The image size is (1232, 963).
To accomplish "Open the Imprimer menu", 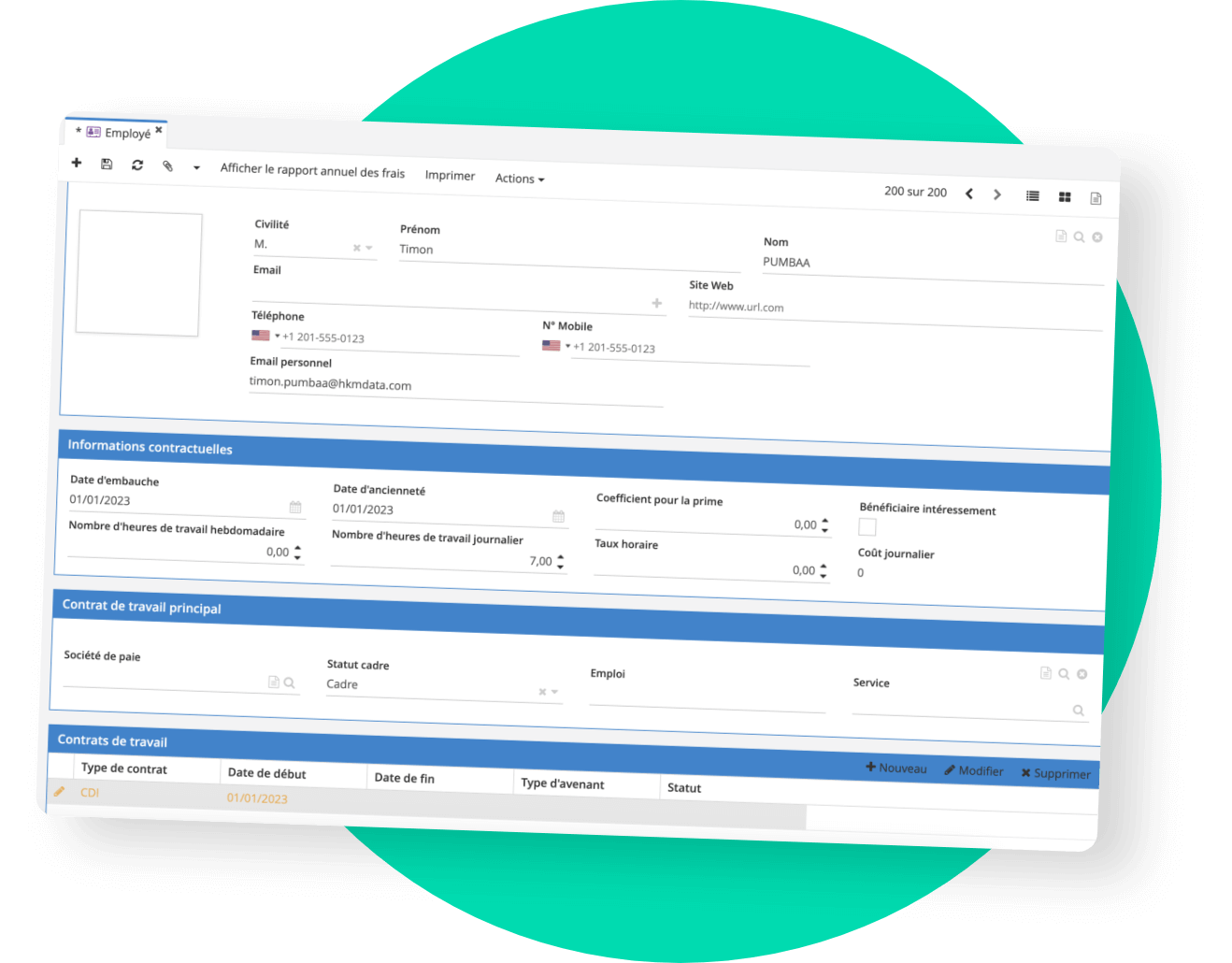I will click(450, 175).
